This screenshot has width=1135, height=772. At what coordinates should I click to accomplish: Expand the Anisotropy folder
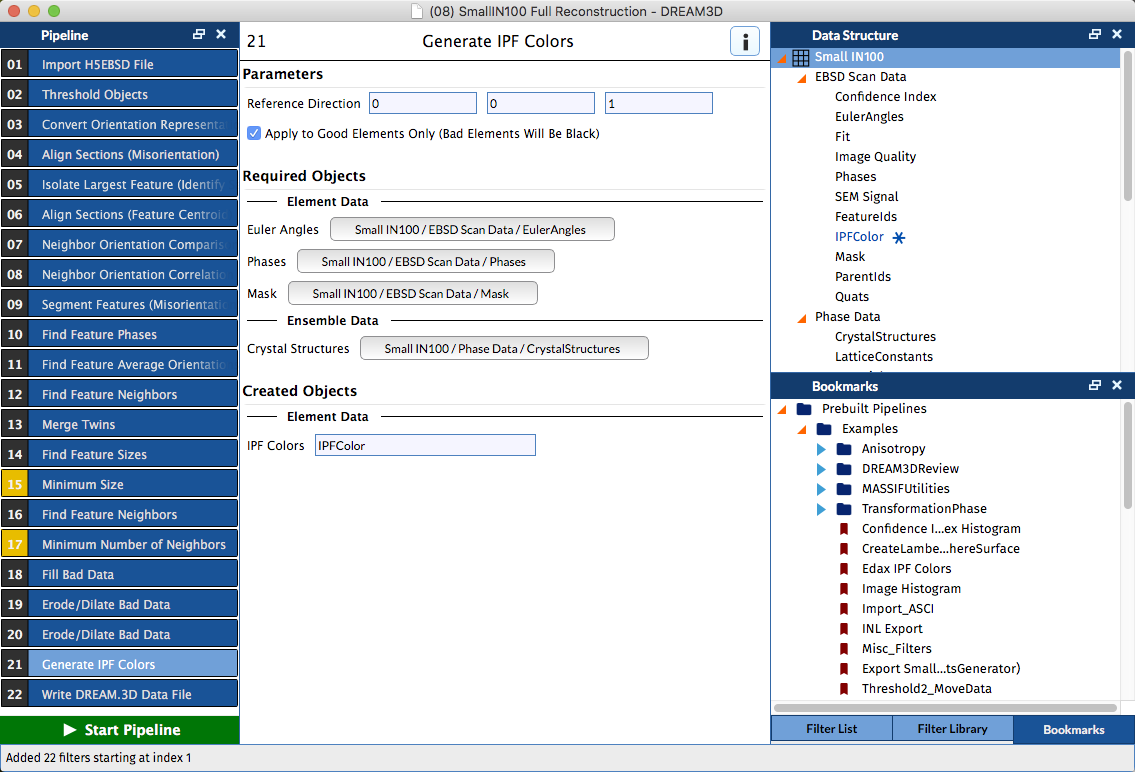(821, 449)
